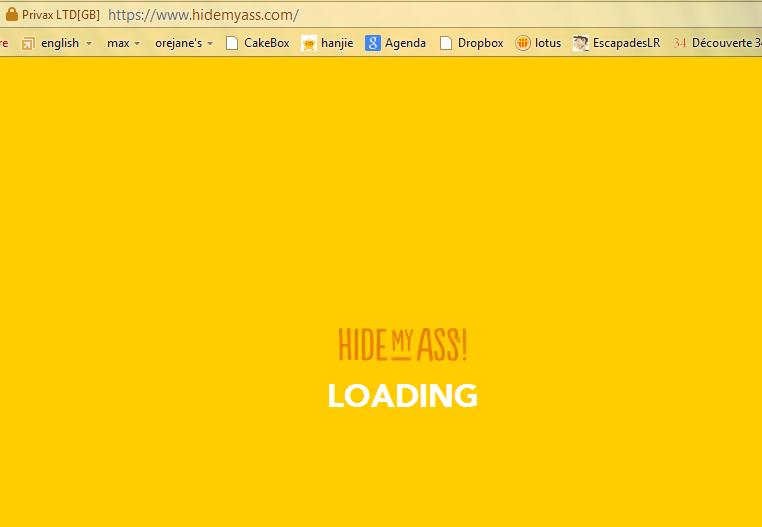Click the english folder shortcut icon

(28, 43)
